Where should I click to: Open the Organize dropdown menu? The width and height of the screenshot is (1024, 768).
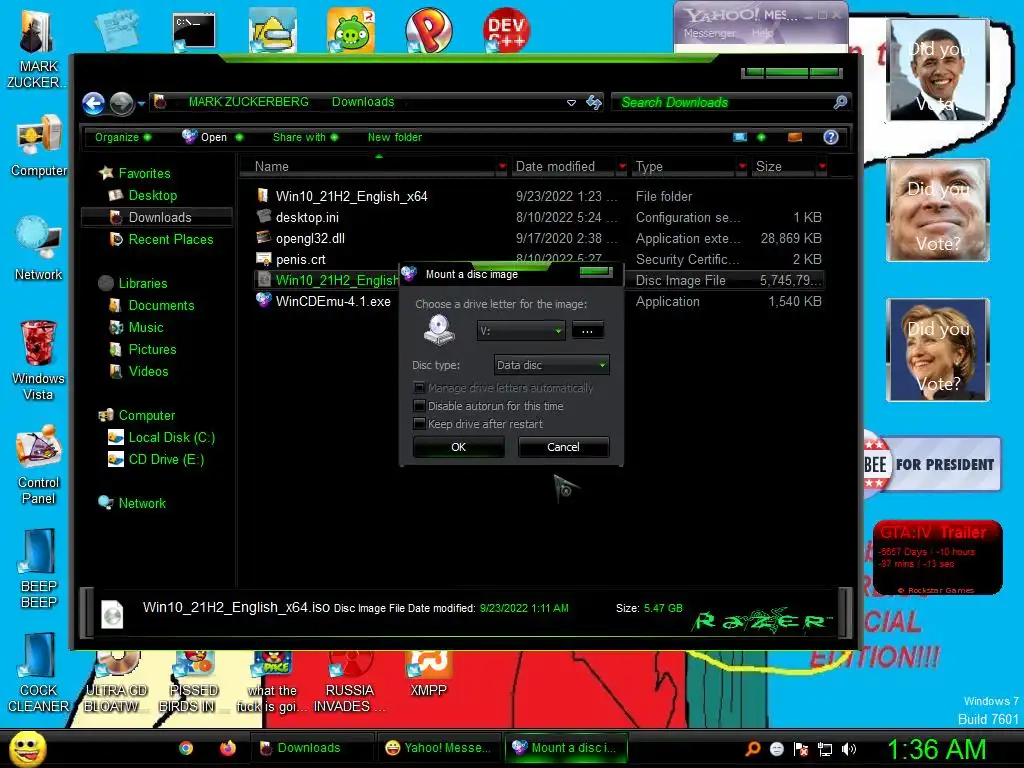tap(123, 137)
